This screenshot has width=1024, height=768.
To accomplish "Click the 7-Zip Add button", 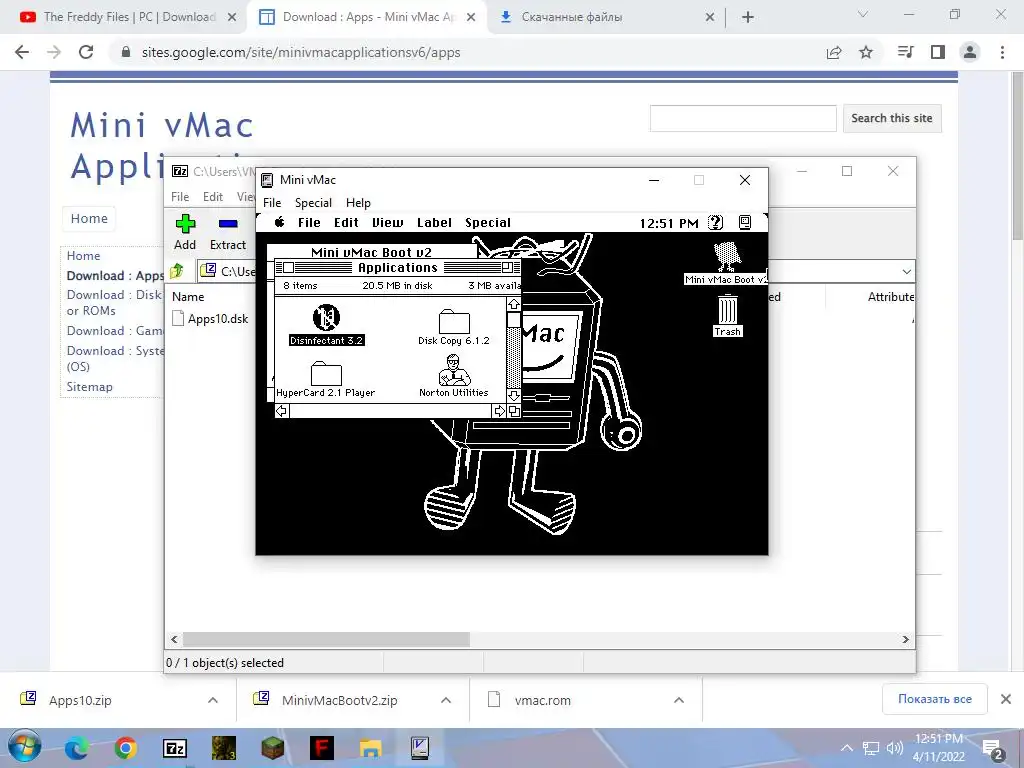I will tap(185, 232).
